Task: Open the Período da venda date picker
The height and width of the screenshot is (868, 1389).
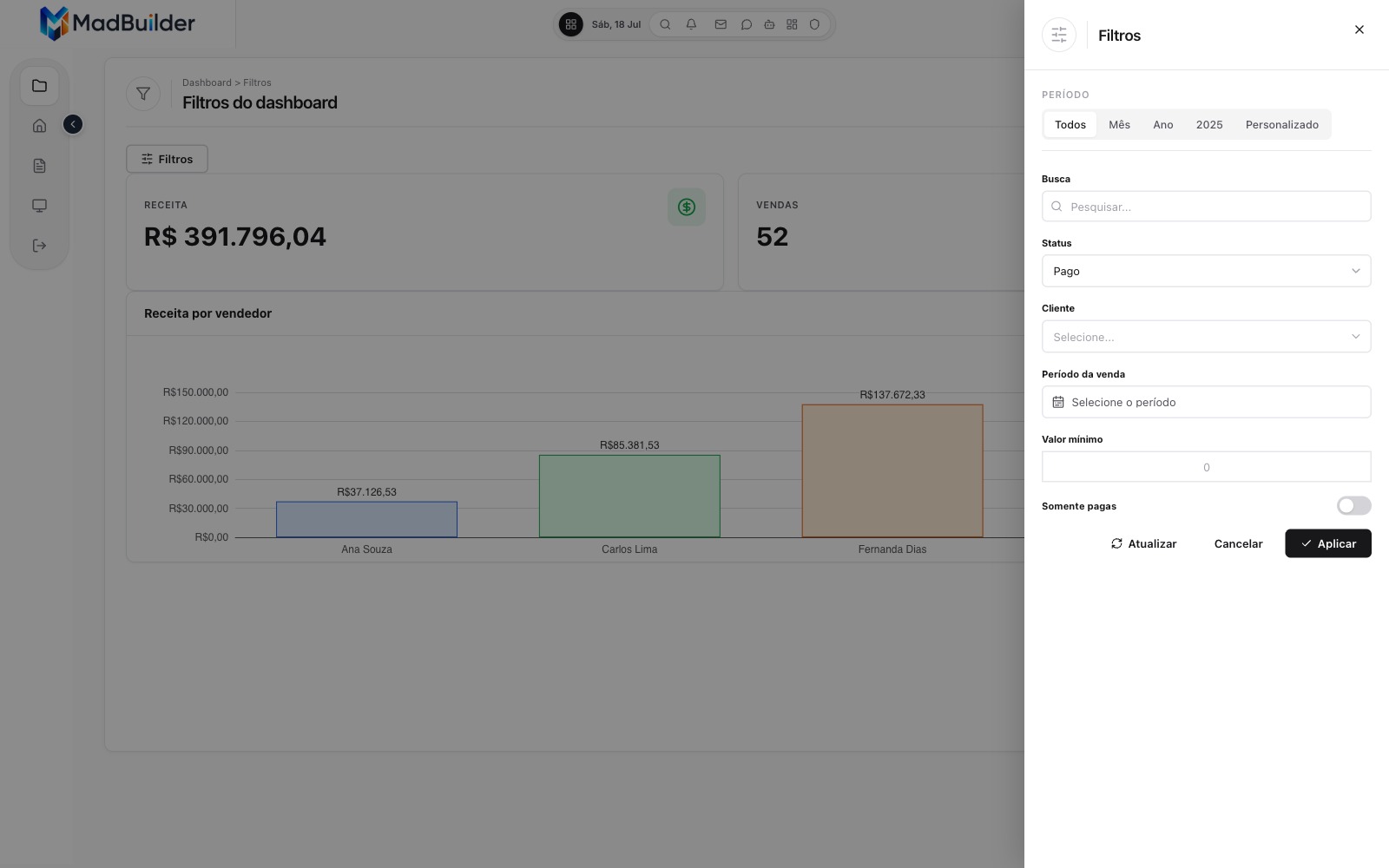Action: click(1206, 402)
